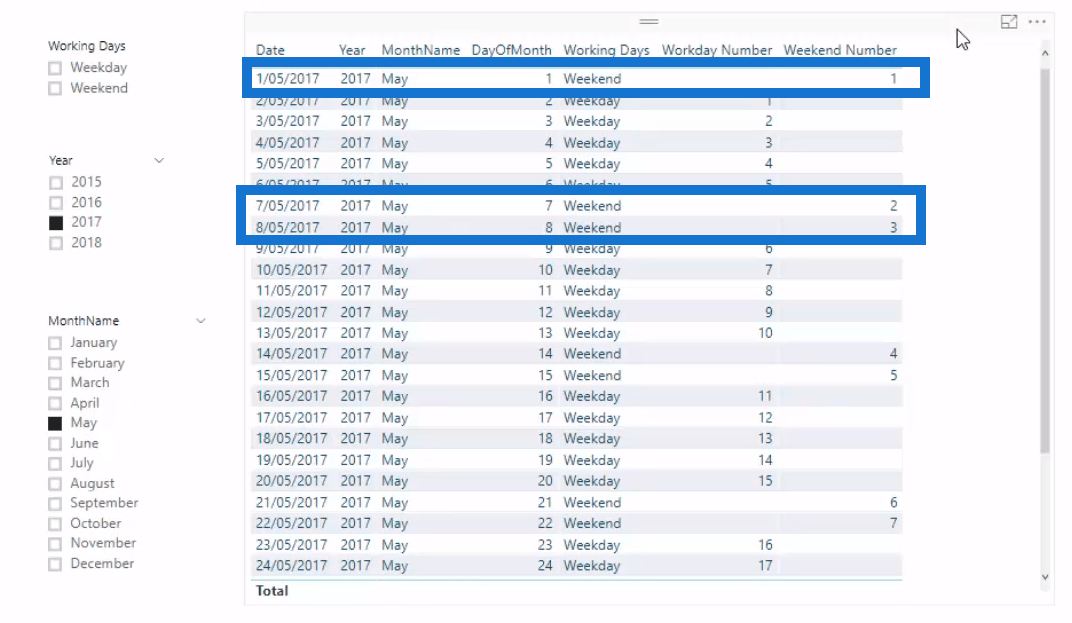Sort by Weekend Number column header
The width and height of the screenshot is (1072, 623).
[840, 50]
